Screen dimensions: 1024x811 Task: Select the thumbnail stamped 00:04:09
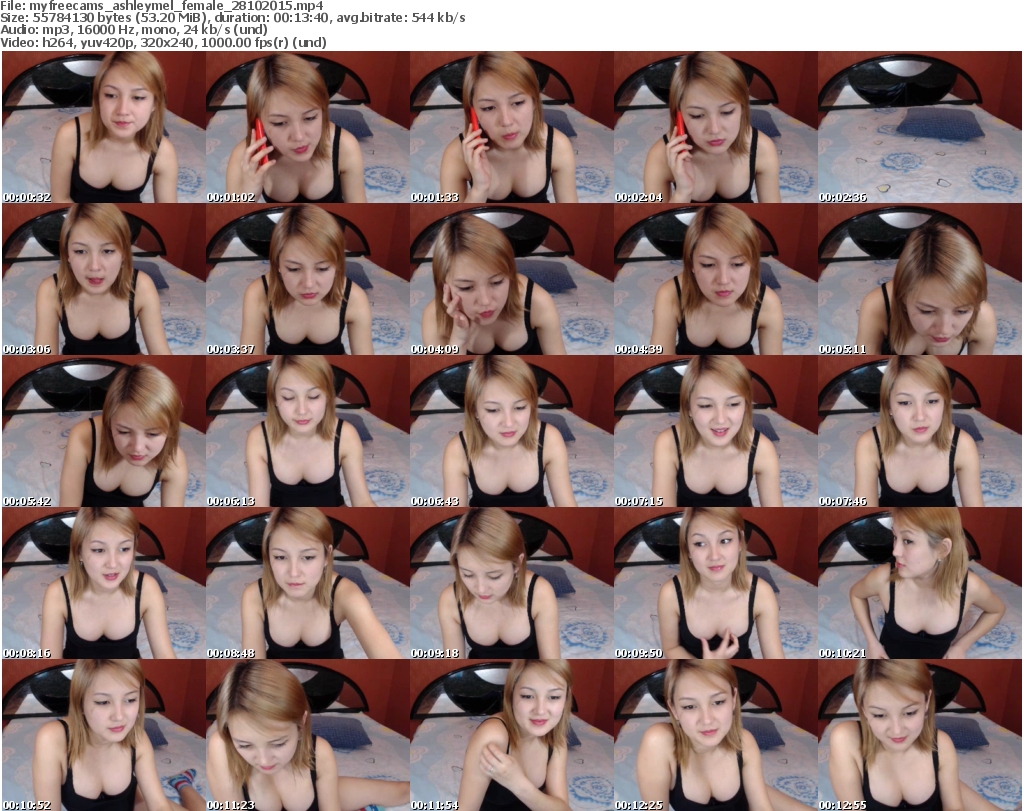(x=511, y=279)
